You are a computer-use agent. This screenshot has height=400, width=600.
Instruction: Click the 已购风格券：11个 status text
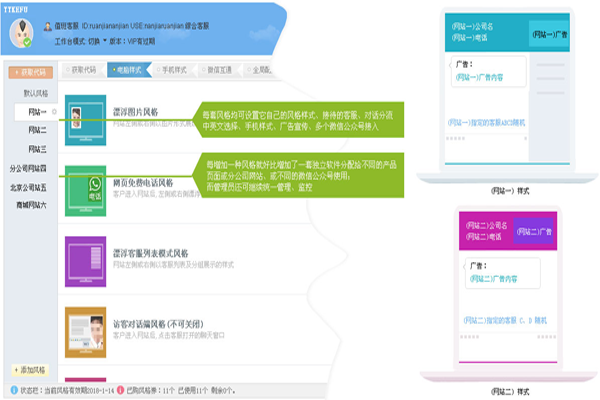151,391
